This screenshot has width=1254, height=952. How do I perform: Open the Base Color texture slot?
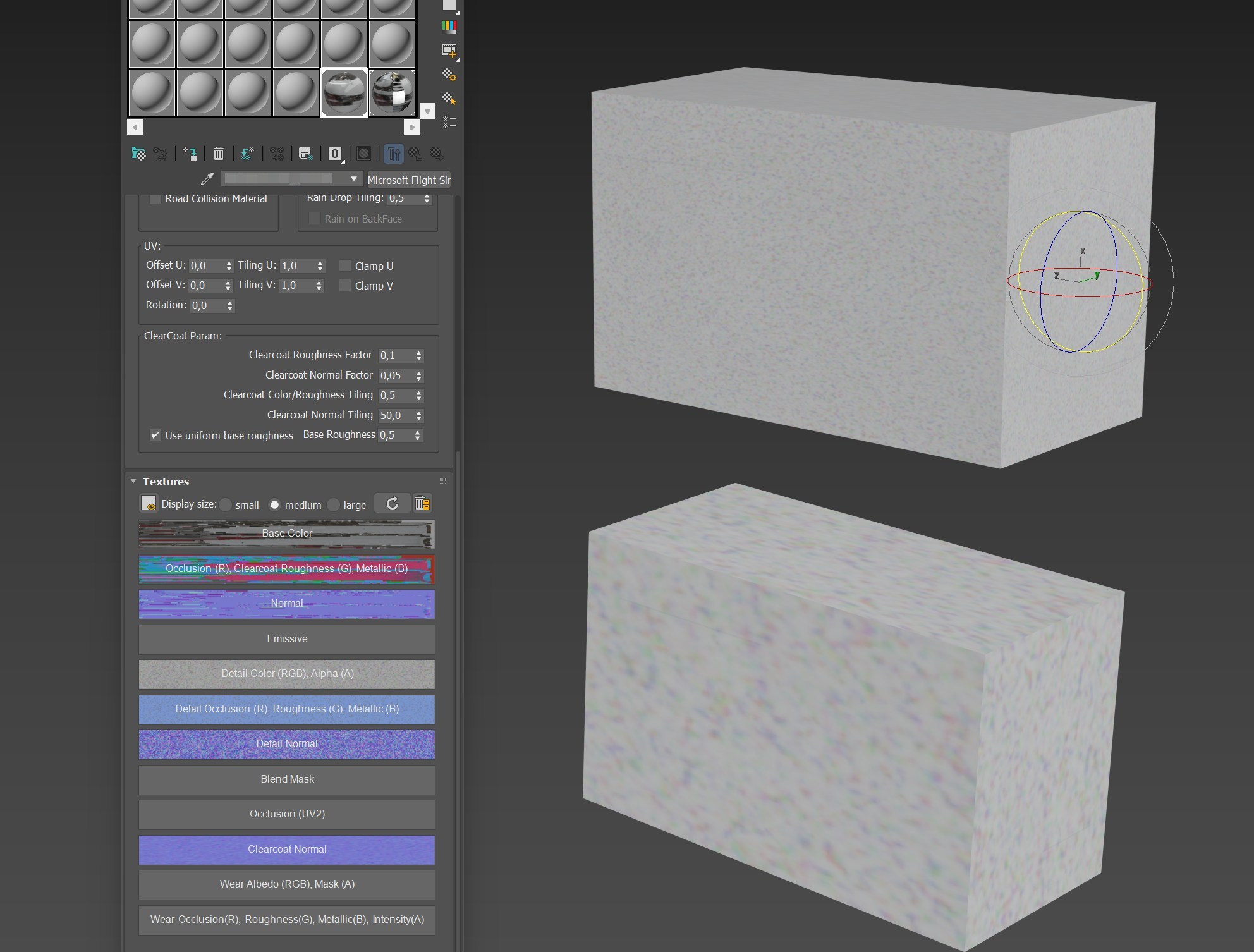pyautogui.click(x=287, y=534)
